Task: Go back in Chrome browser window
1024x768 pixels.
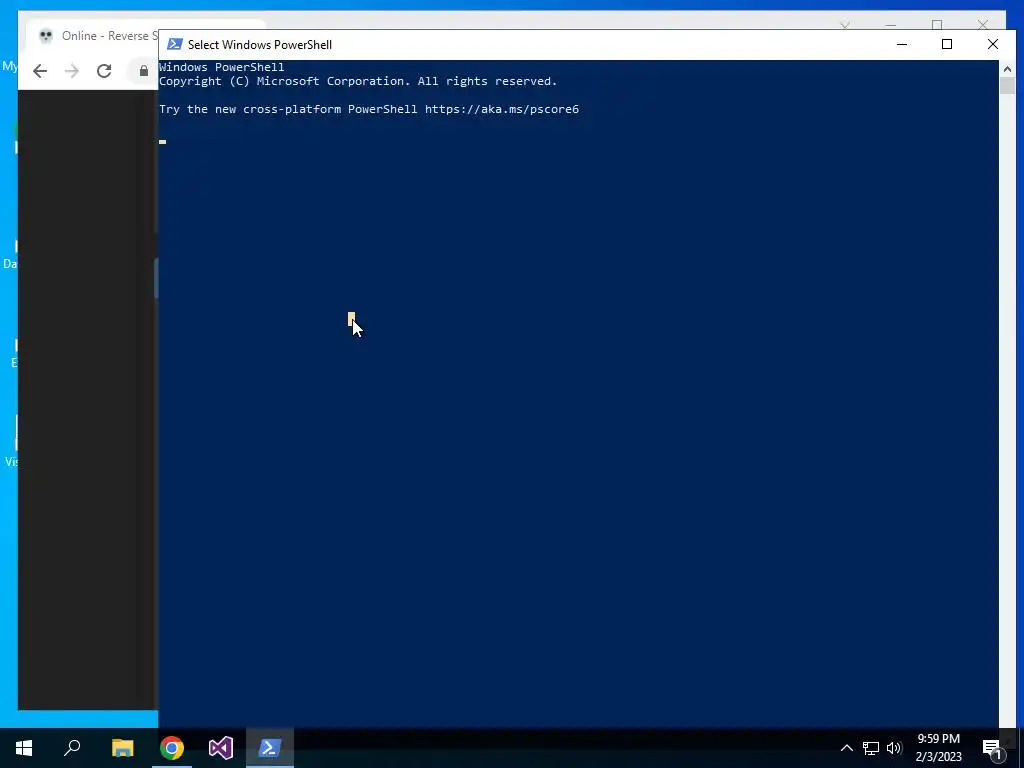Action: (x=40, y=71)
